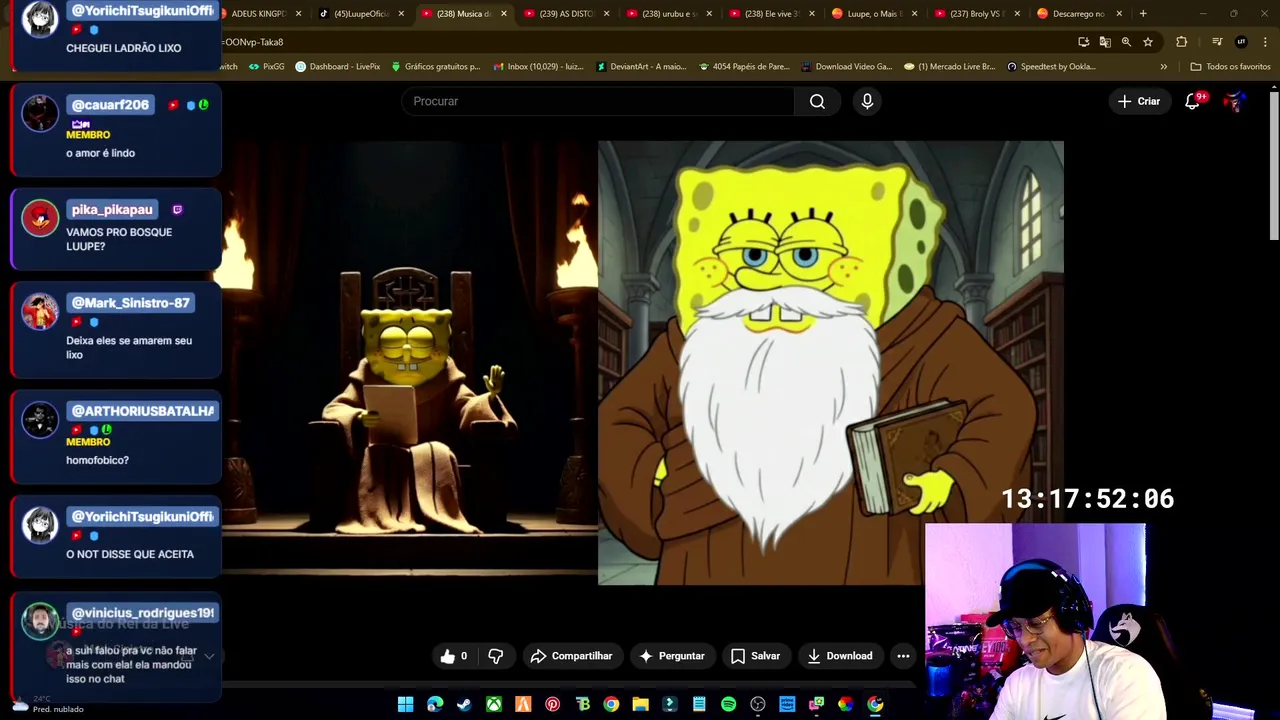Close the Musica YouTube tab
1280x720 pixels.
[503, 14]
